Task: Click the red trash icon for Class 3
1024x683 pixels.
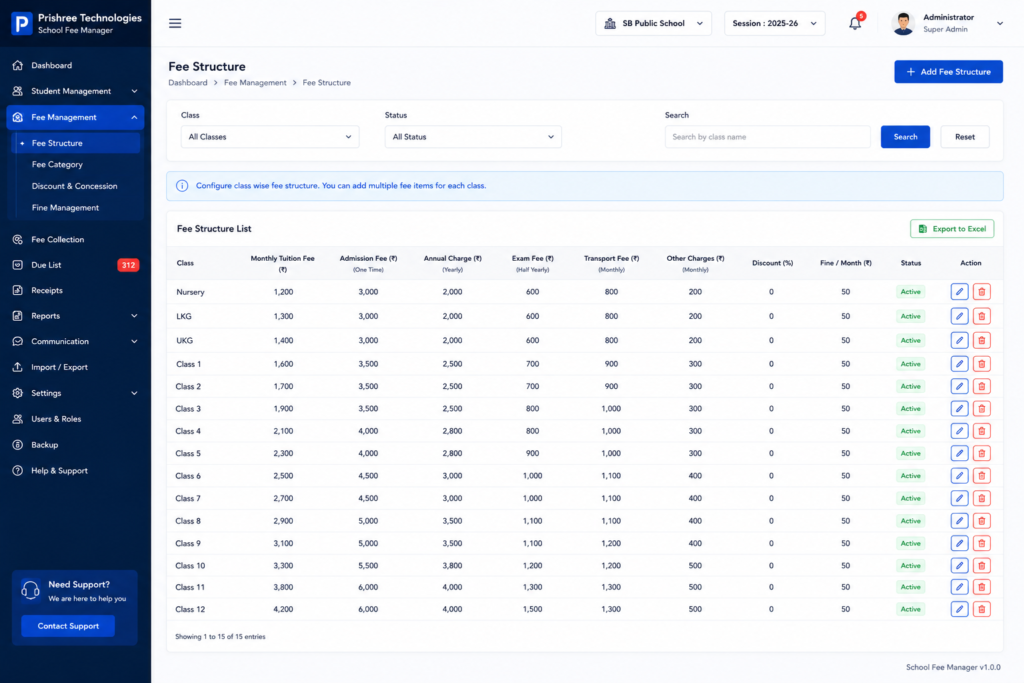Action: [x=981, y=409]
